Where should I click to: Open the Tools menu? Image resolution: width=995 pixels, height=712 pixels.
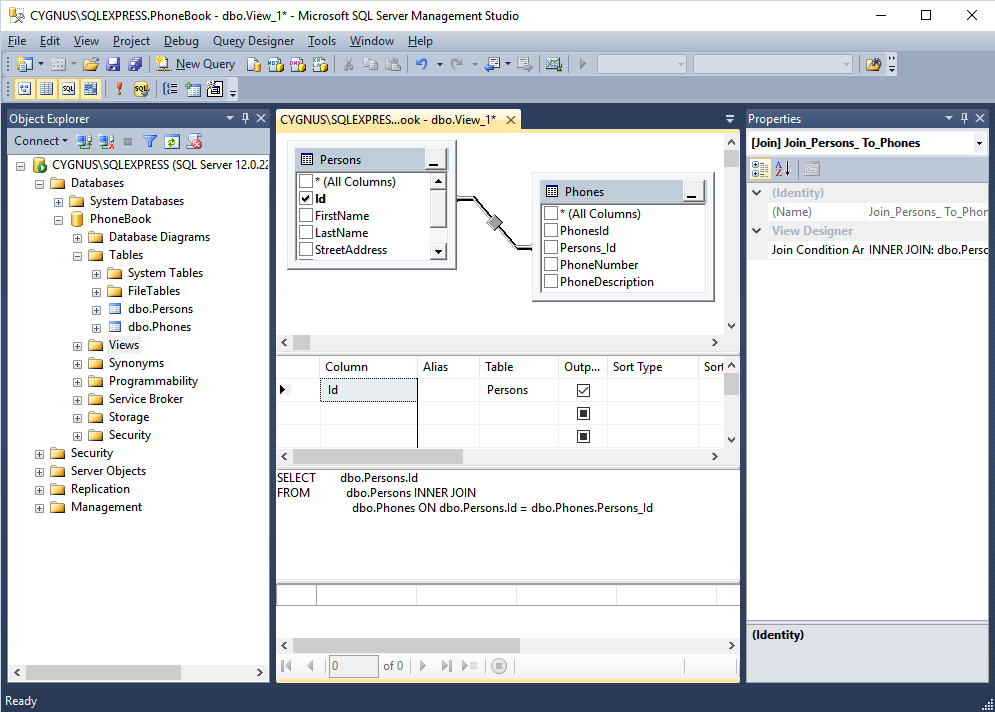322,41
